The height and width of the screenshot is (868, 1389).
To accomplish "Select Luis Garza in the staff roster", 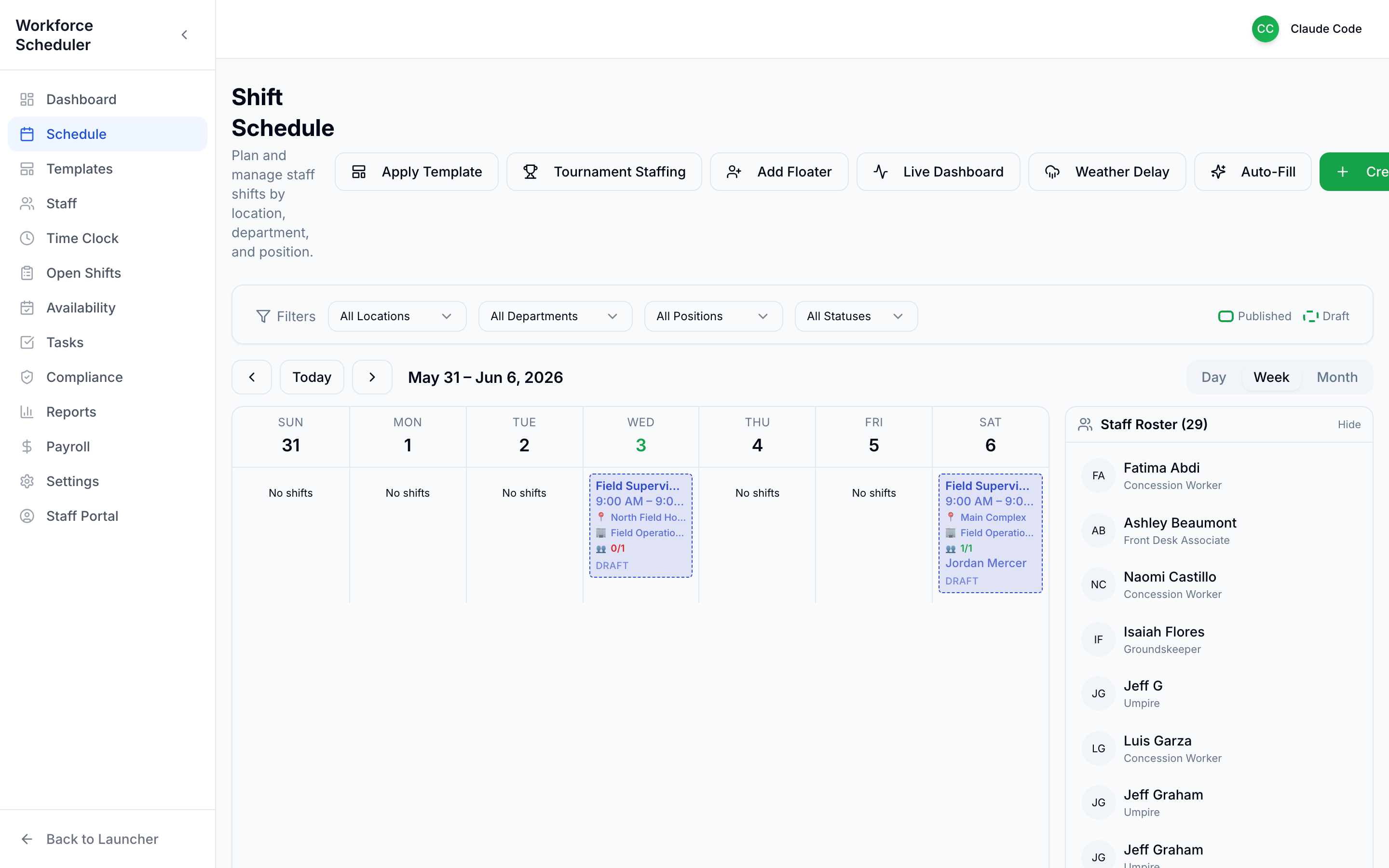I will coord(1219,748).
